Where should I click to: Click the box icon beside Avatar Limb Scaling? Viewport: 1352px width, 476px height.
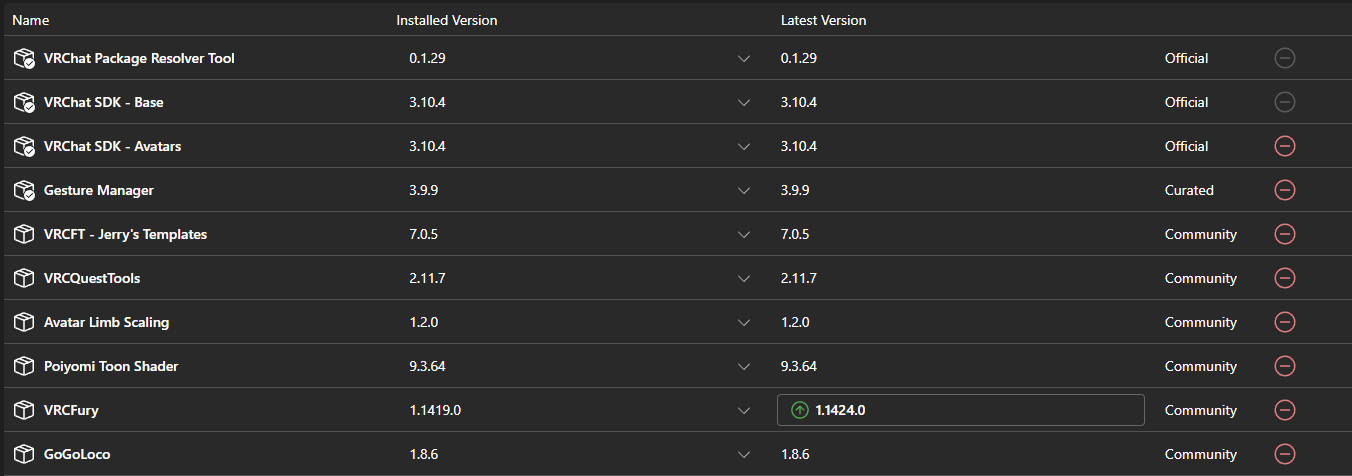[24, 323]
